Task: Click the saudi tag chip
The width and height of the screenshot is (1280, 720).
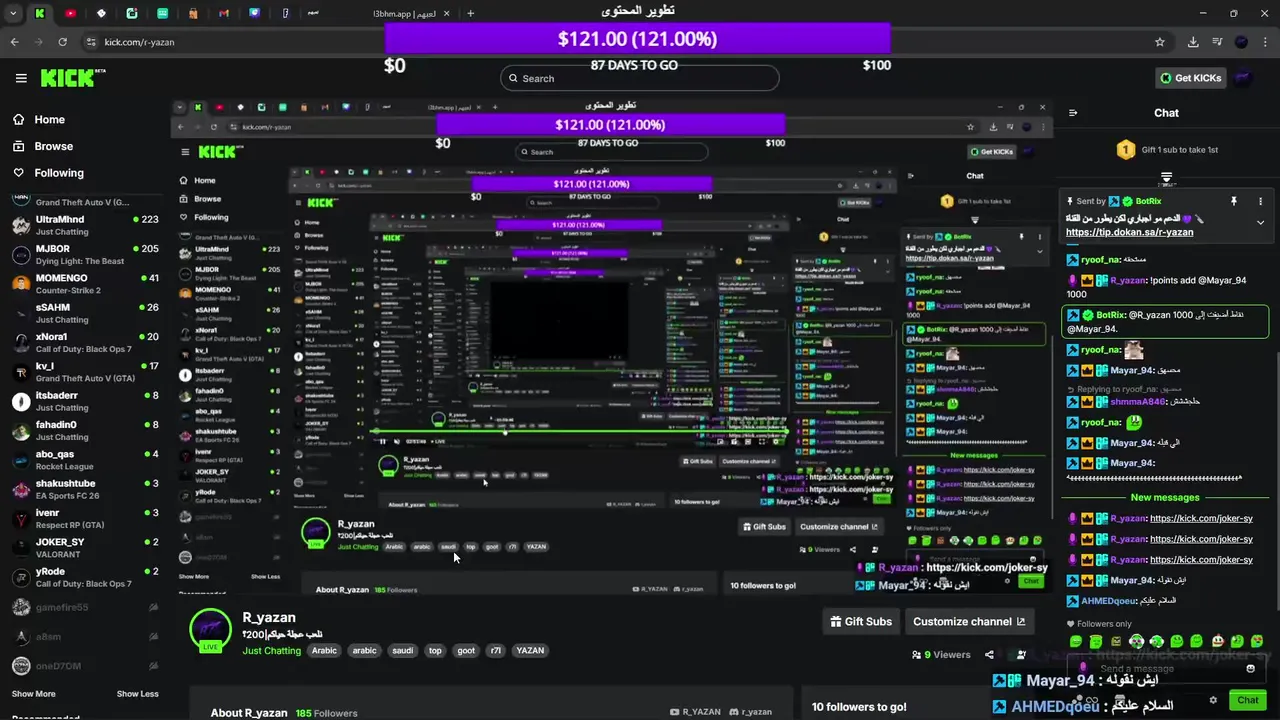Action: pyautogui.click(x=402, y=650)
